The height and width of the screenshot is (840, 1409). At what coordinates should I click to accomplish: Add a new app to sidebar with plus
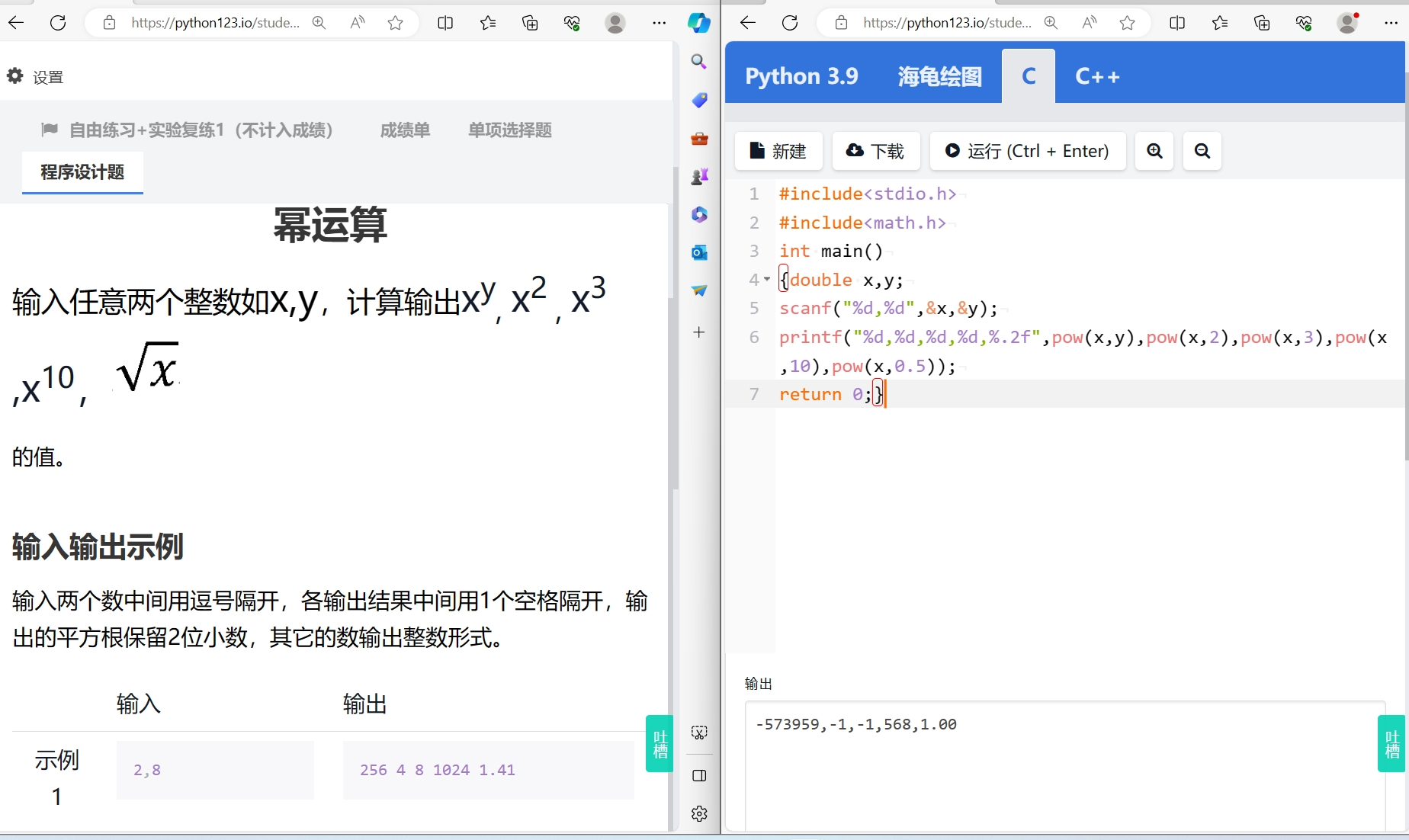click(699, 332)
